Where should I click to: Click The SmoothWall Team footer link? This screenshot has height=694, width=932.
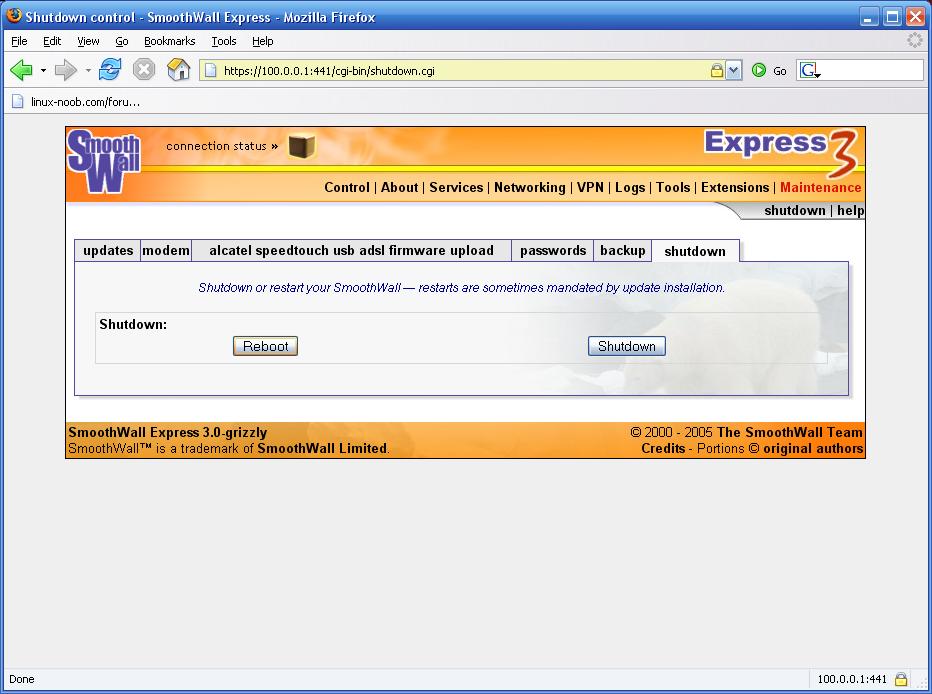789,433
